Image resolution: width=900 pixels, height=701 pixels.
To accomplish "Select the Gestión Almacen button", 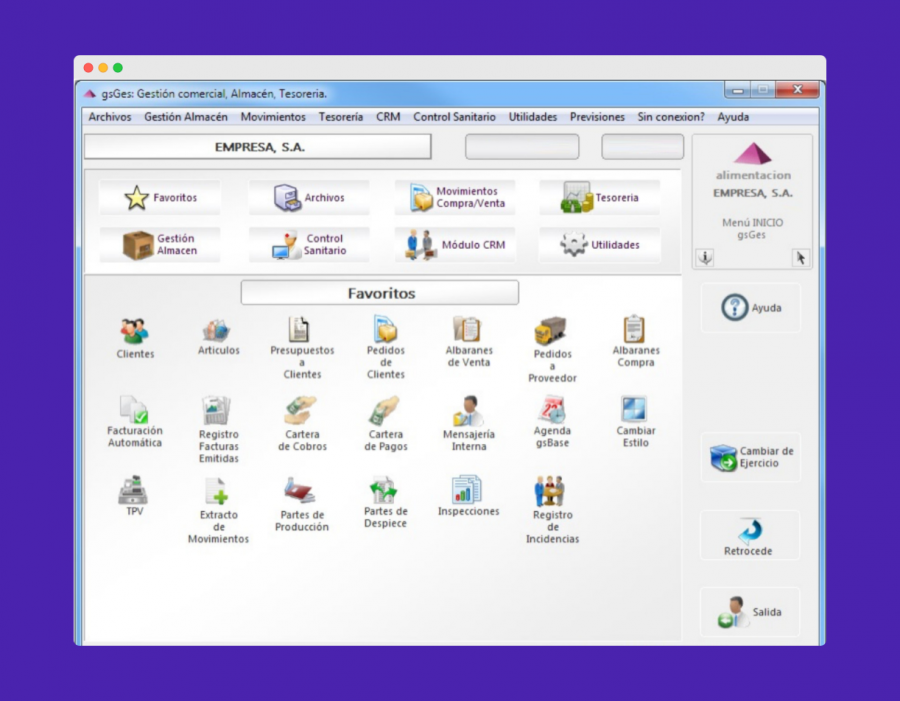I will click(x=160, y=245).
